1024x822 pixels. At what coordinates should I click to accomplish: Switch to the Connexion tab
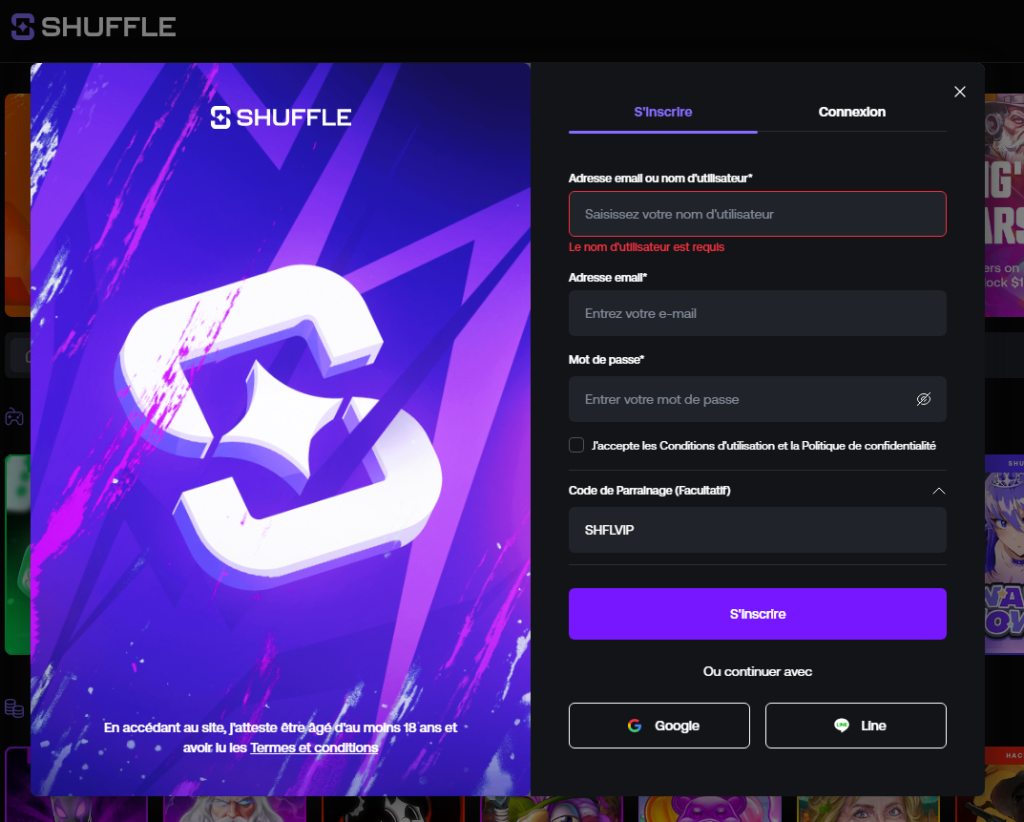tap(852, 112)
